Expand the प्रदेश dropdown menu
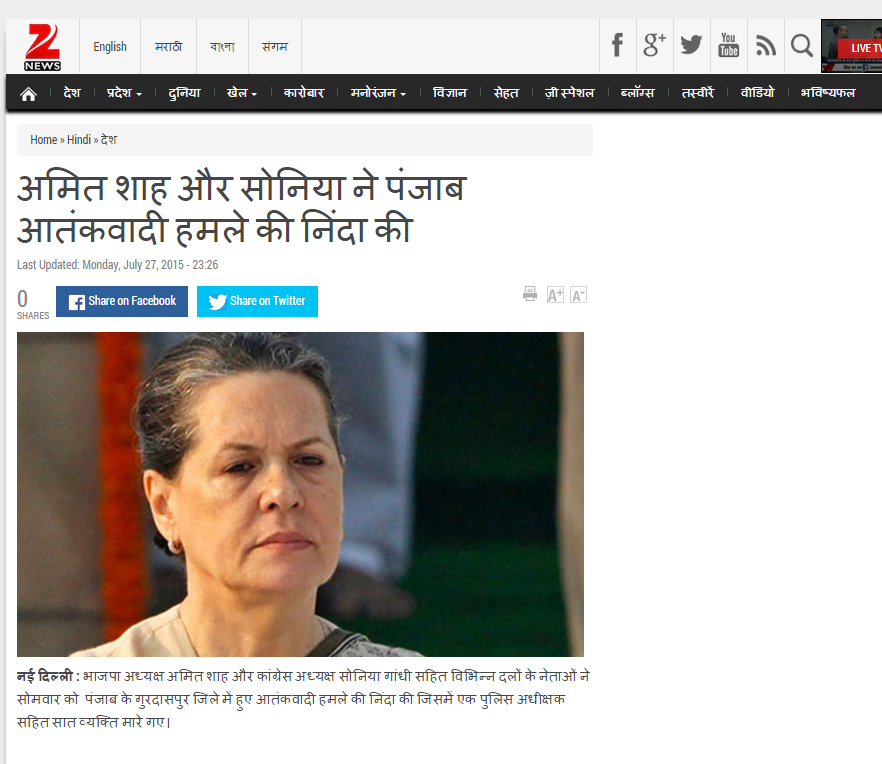The image size is (882, 764). click(124, 93)
